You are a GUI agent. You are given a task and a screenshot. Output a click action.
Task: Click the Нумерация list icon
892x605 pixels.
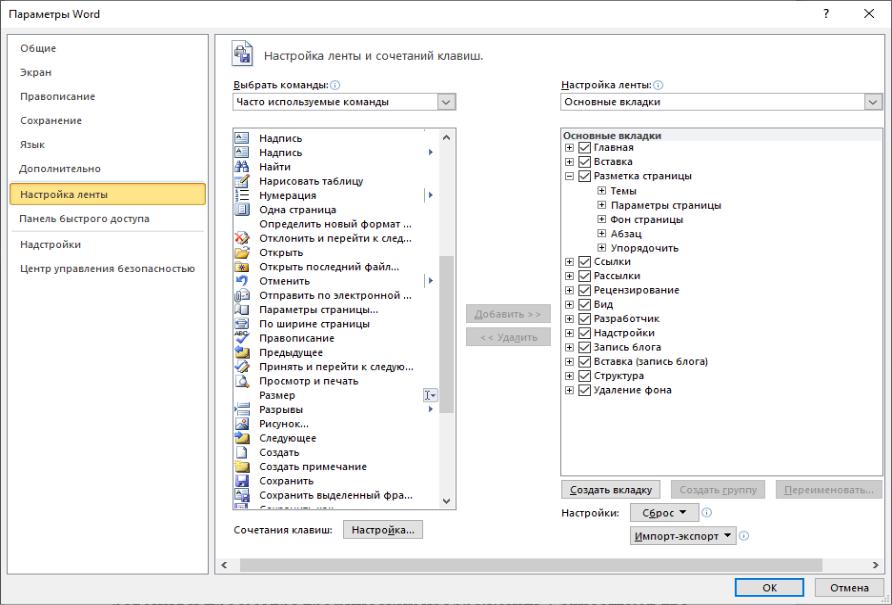click(x=242, y=195)
